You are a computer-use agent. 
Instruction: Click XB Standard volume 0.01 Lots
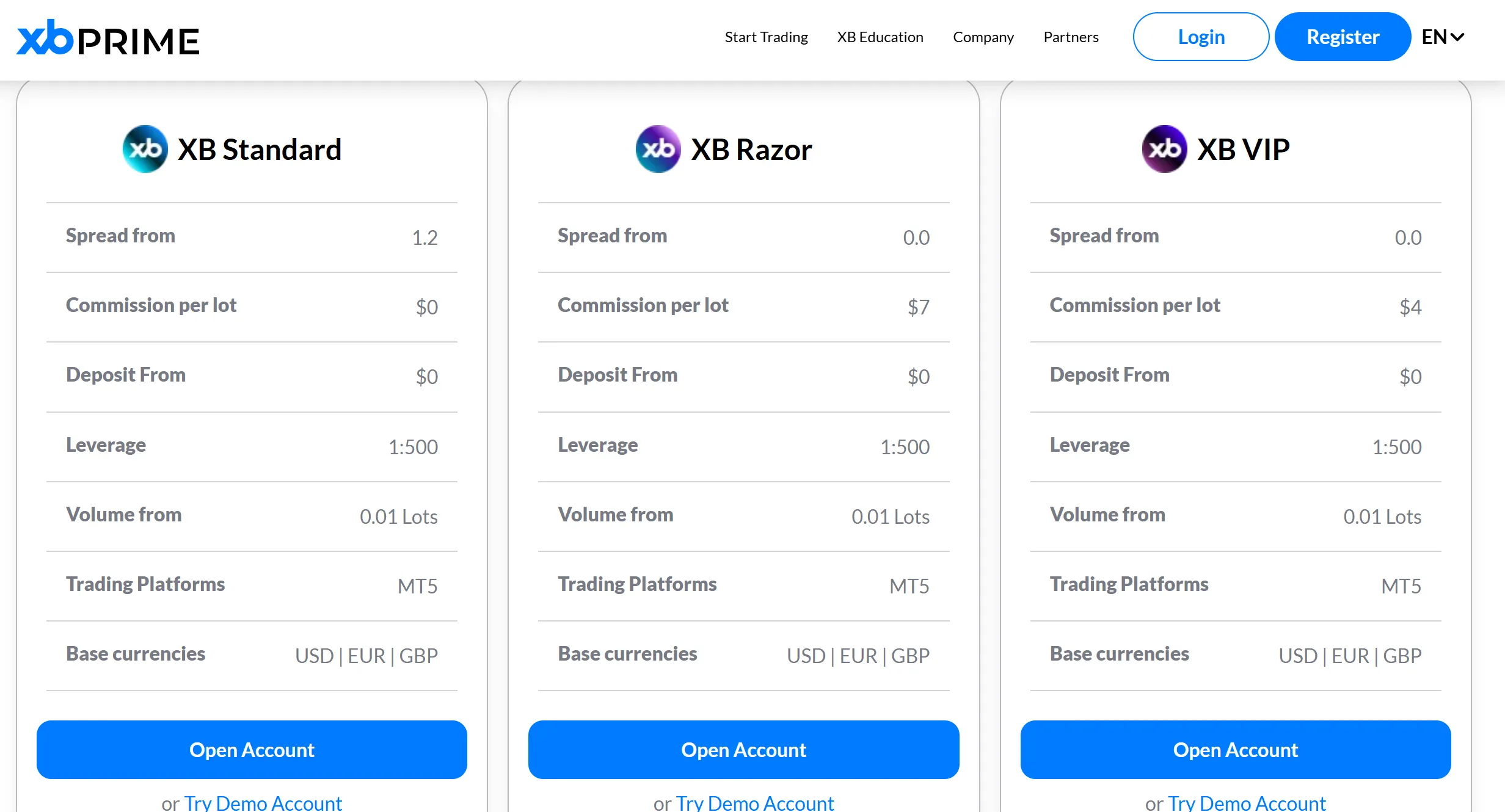click(398, 517)
